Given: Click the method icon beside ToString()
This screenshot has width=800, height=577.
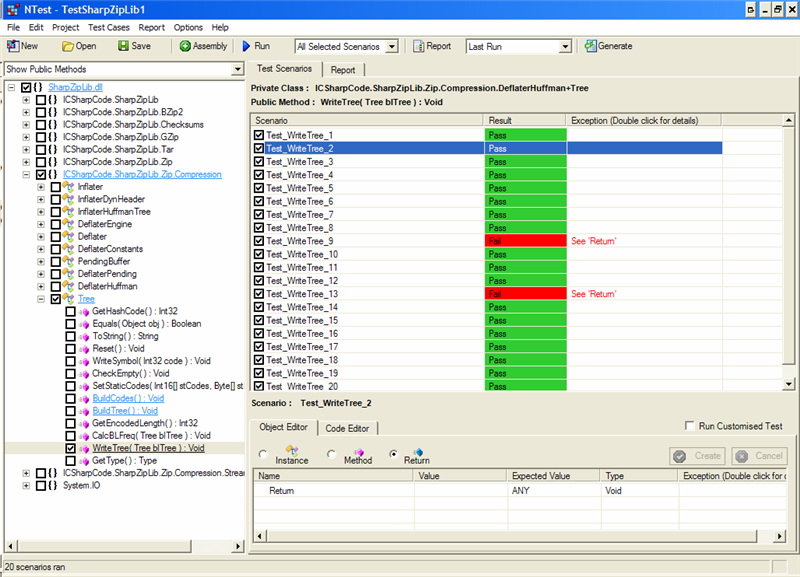Looking at the screenshot, I should [84, 337].
